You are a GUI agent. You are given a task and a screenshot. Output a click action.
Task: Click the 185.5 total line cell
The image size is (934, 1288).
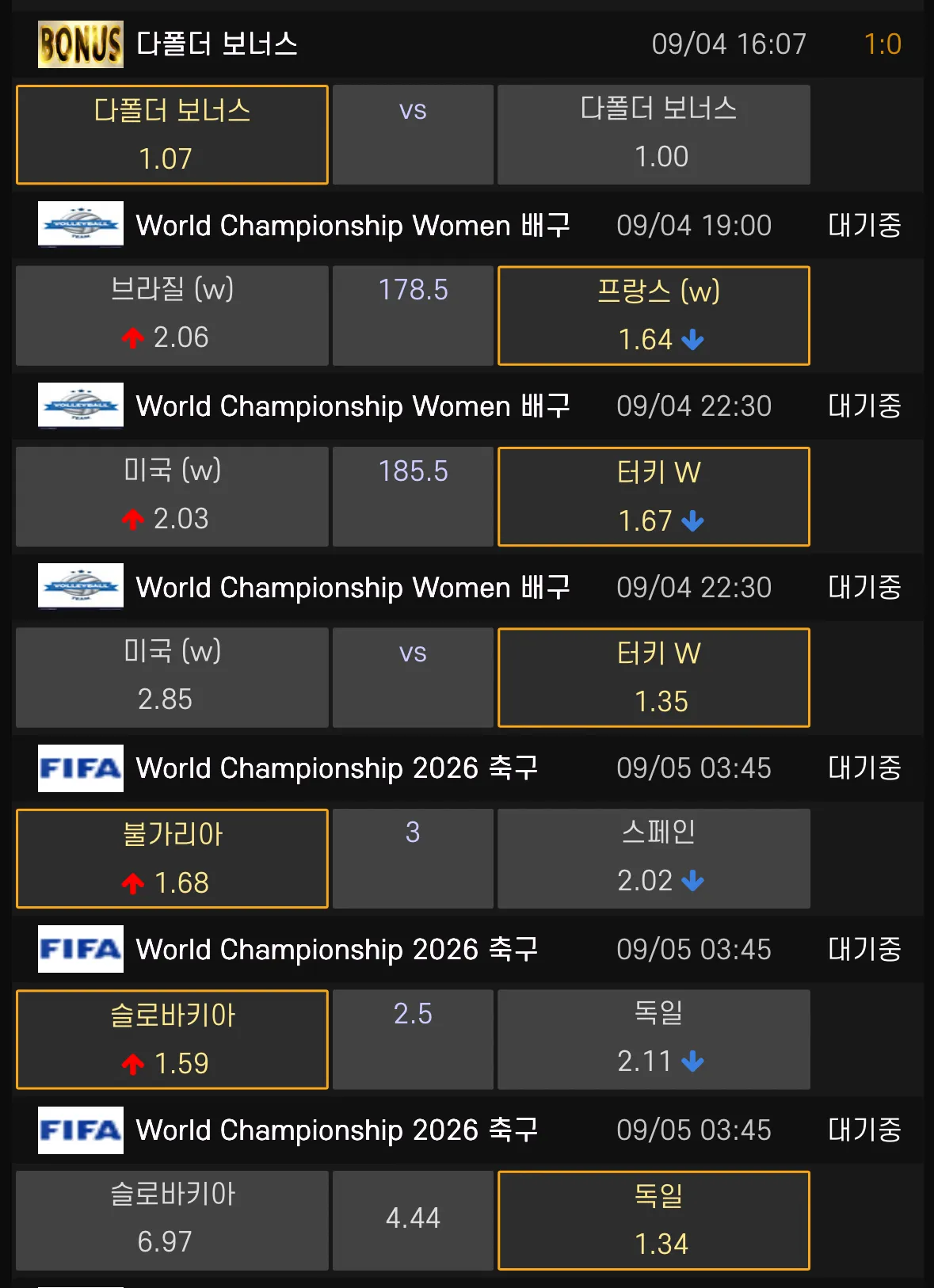413,497
